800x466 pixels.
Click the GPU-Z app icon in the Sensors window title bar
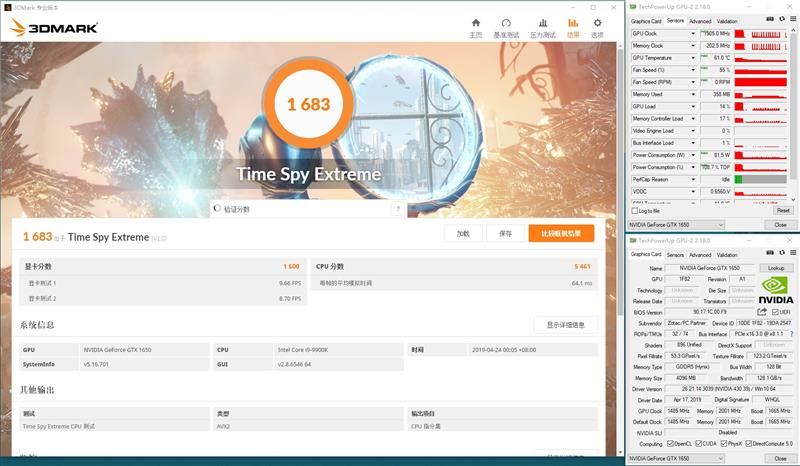click(633, 7)
